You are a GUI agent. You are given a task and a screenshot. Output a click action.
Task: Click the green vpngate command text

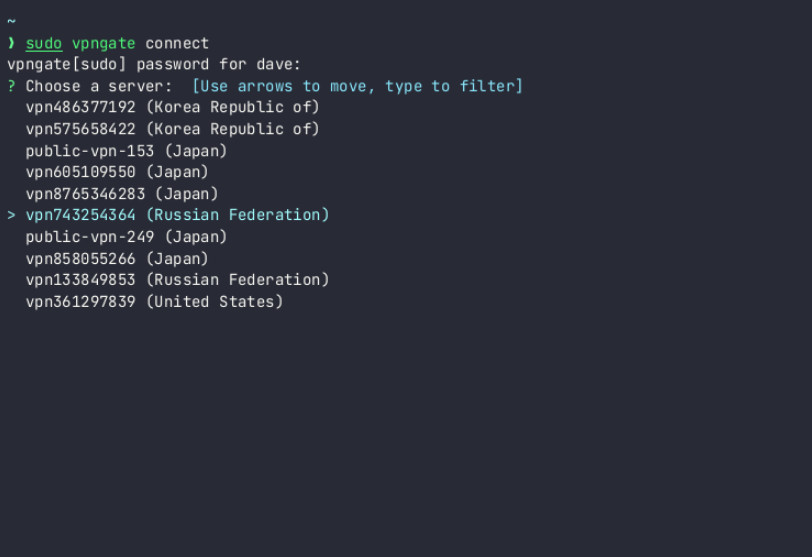pyautogui.click(x=103, y=43)
